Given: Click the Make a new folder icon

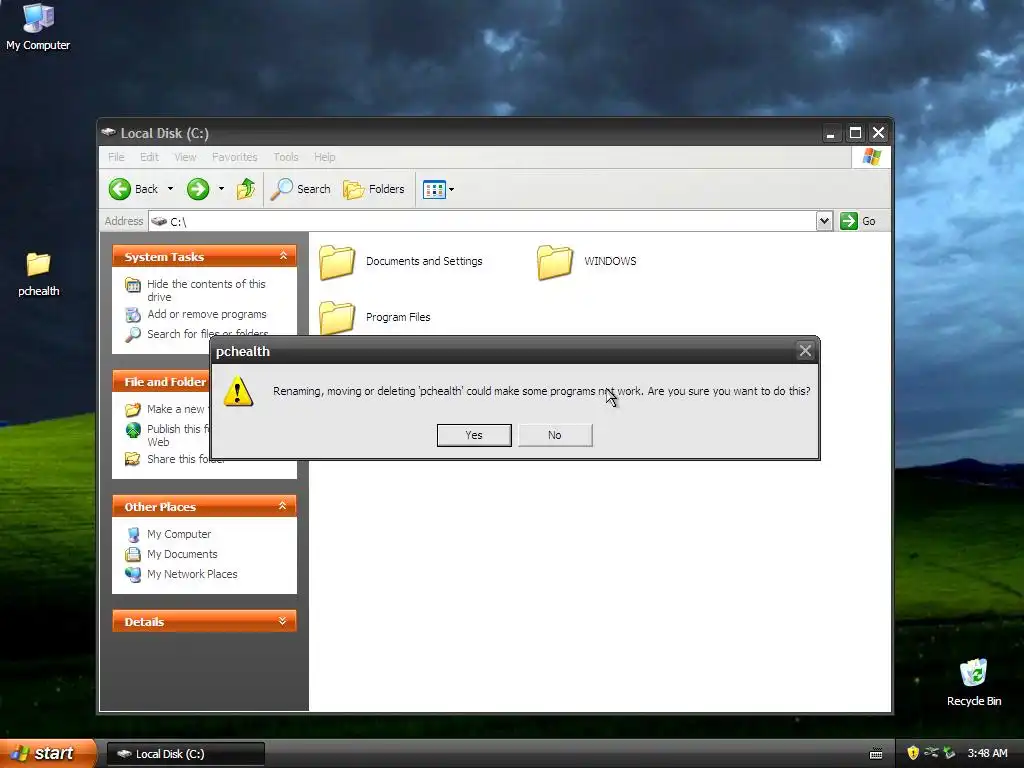Looking at the screenshot, I should point(133,409).
